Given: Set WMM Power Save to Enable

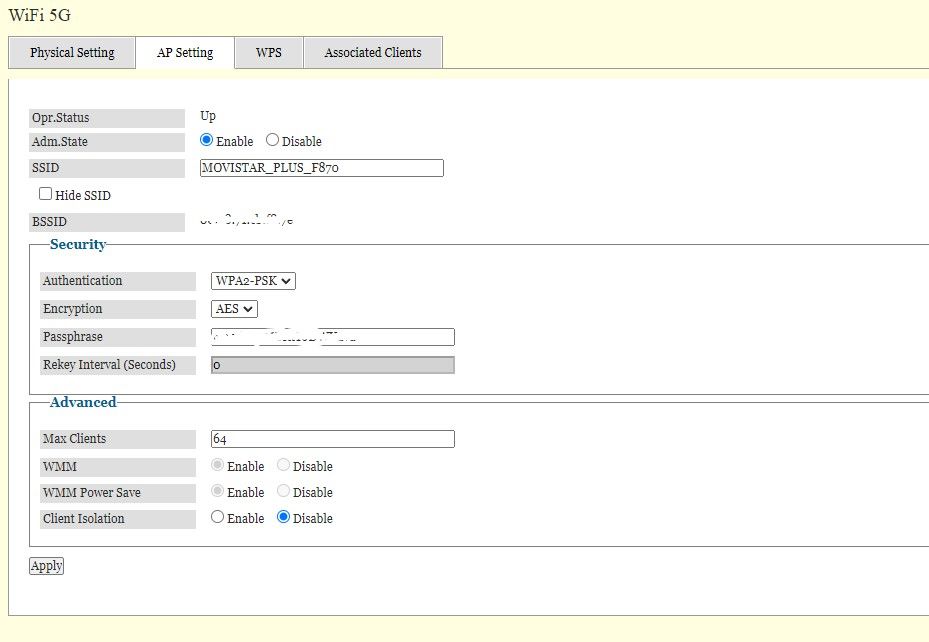Looking at the screenshot, I should pos(218,492).
